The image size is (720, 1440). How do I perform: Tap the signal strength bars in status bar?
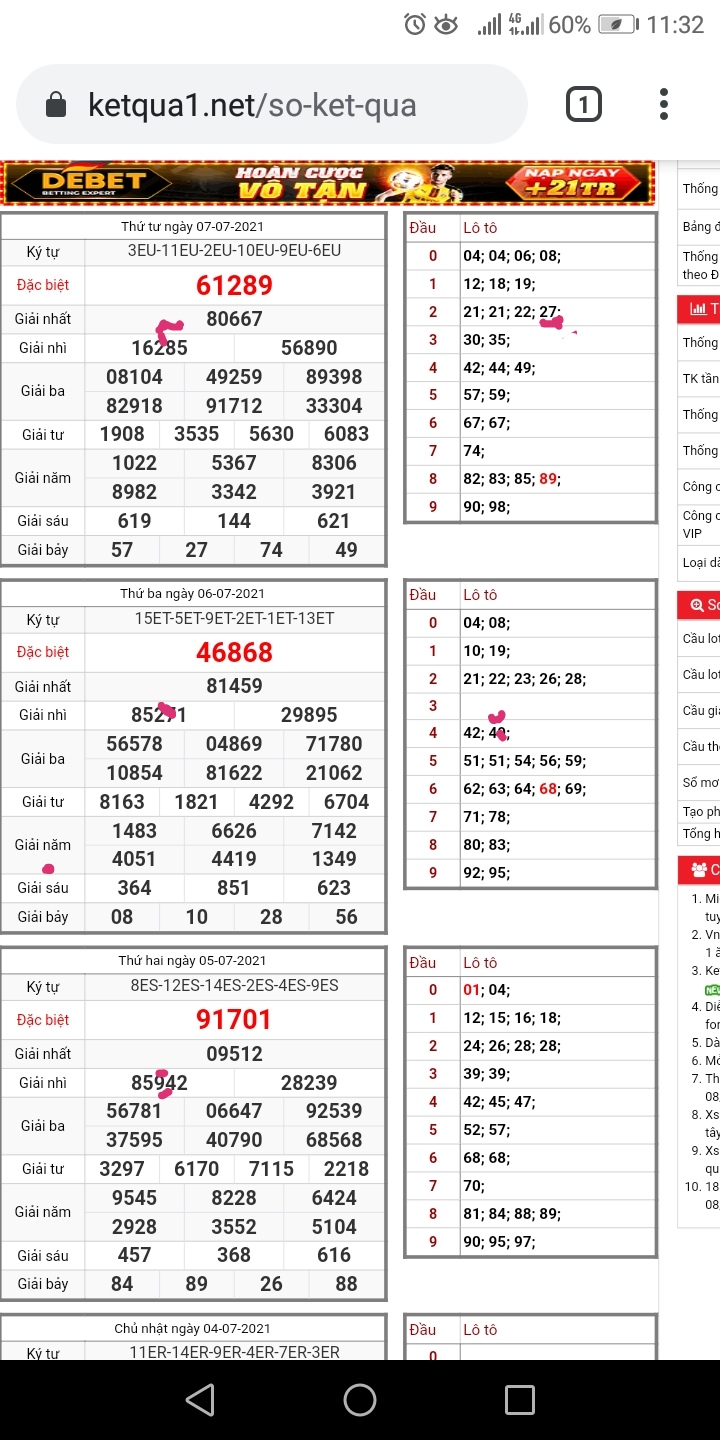(x=489, y=25)
